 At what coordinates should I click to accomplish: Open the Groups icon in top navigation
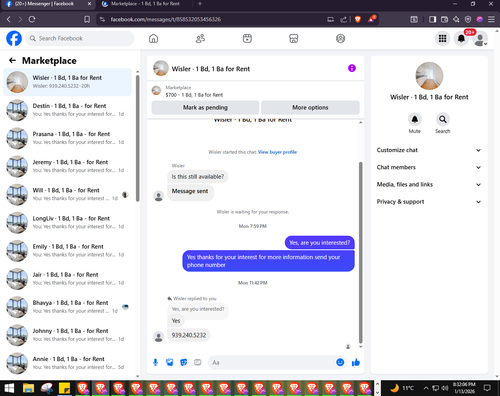point(340,38)
